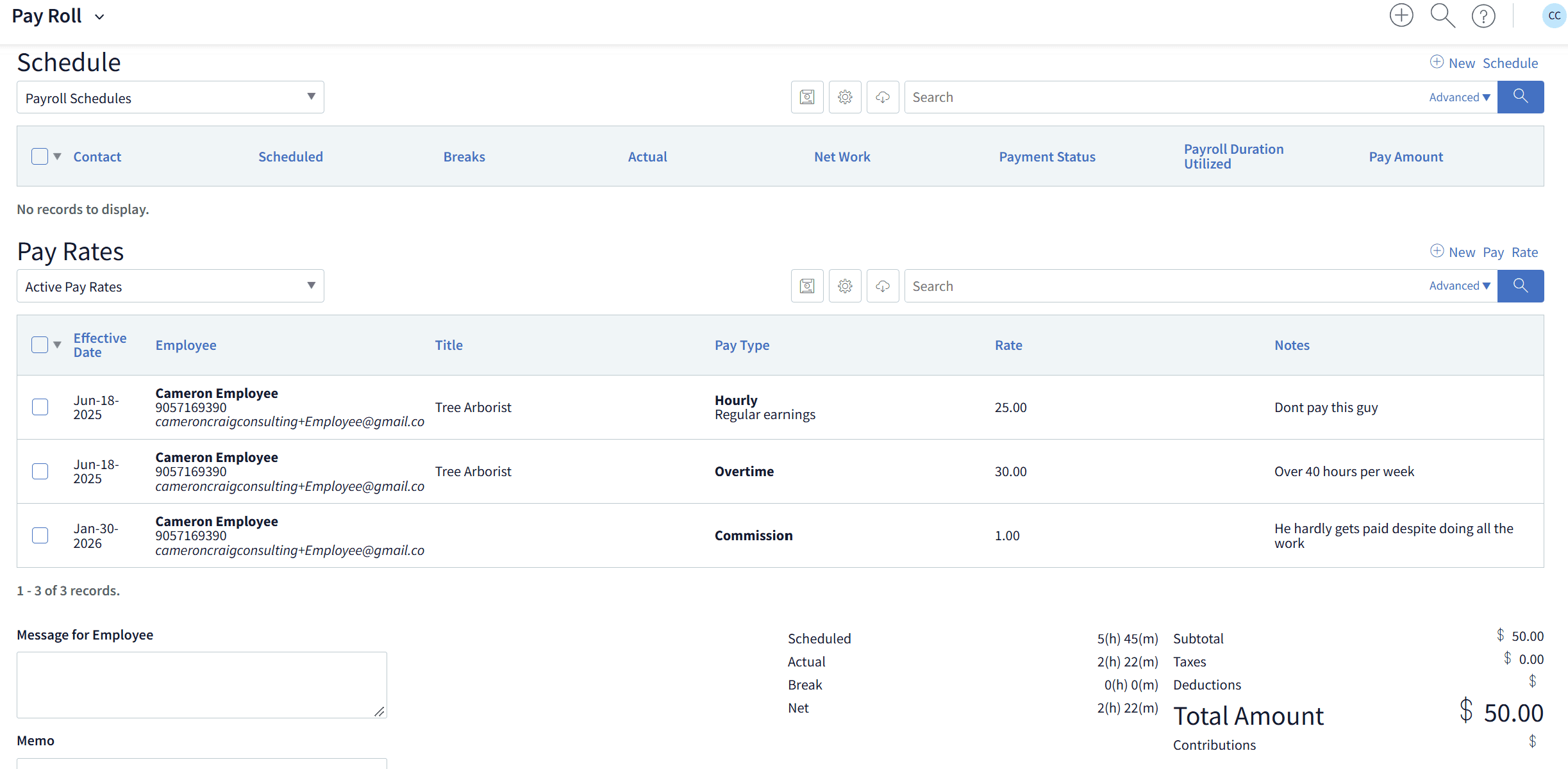Click Pay Rates cloud download export icon

pos(883,286)
